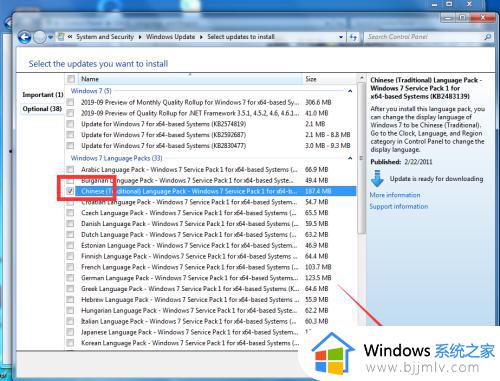Select the Croatian Language Pack row text
This screenshot has width=500, height=381.
(189, 202)
